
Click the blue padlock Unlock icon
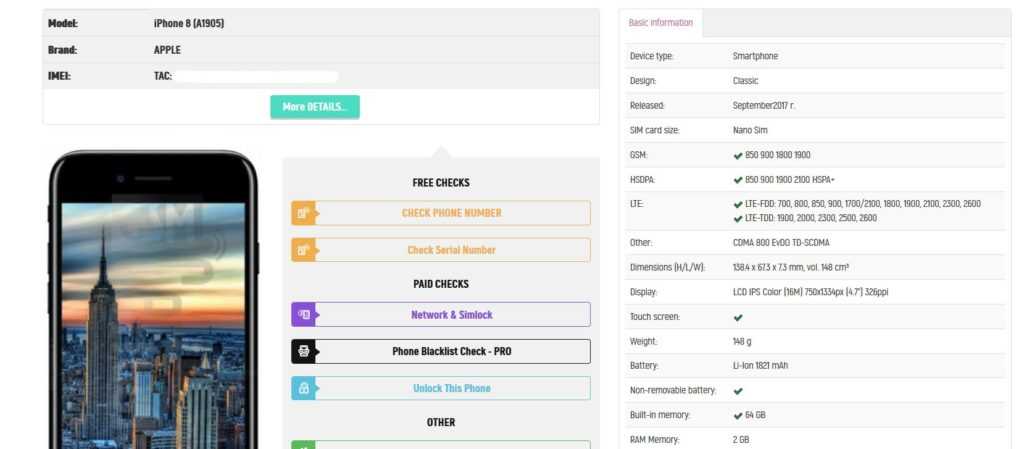[303, 389]
